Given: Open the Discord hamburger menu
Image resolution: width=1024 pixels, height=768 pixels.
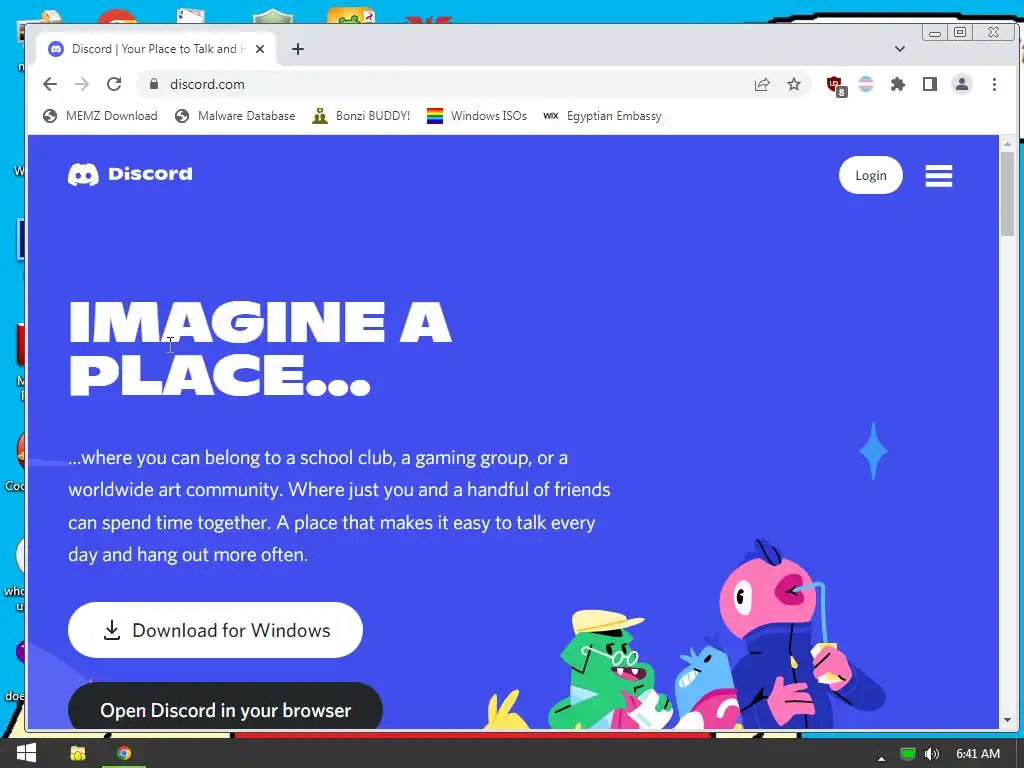Looking at the screenshot, I should tap(938, 175).
